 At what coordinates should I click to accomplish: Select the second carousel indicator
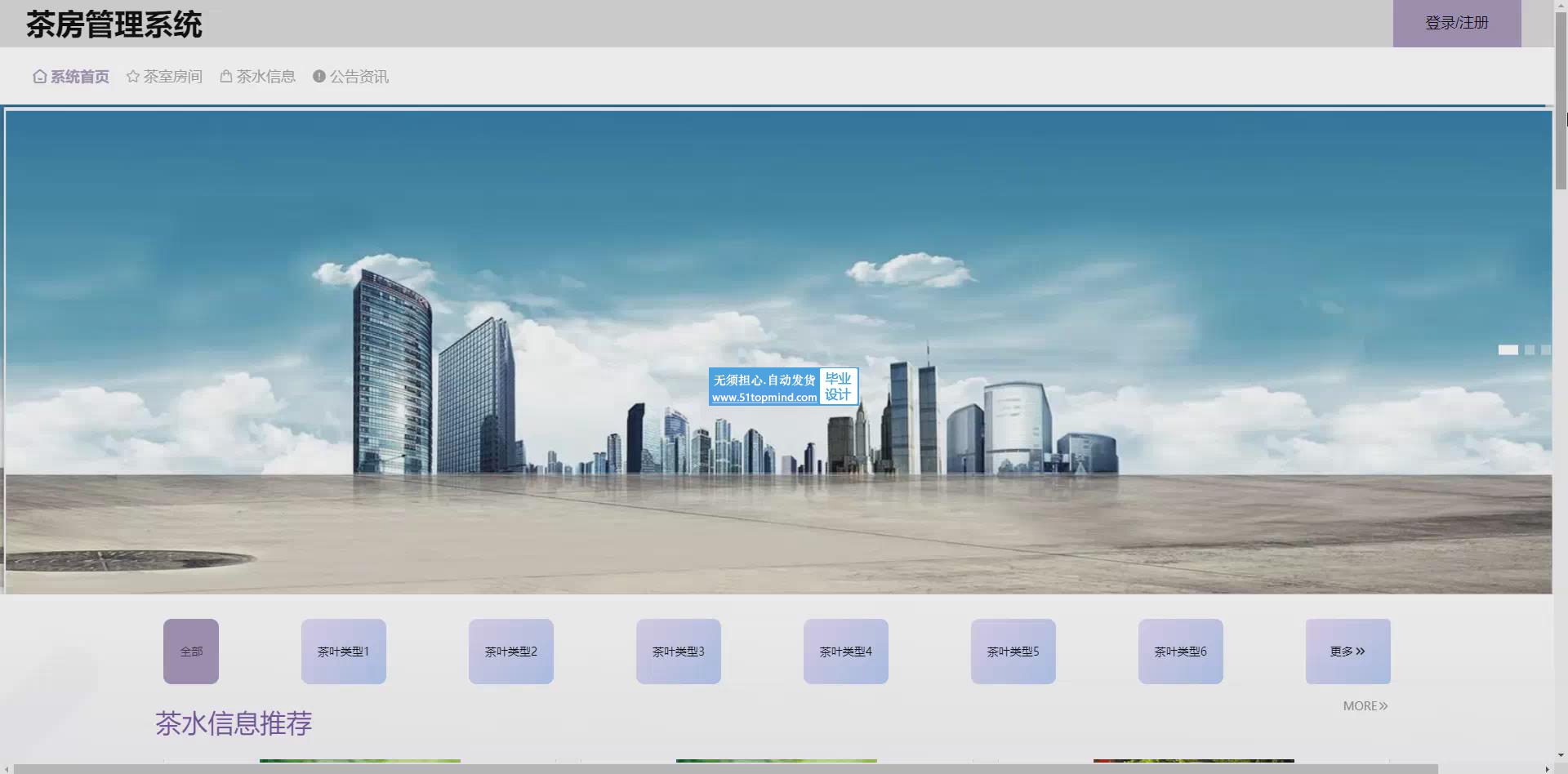[1530, 349]
